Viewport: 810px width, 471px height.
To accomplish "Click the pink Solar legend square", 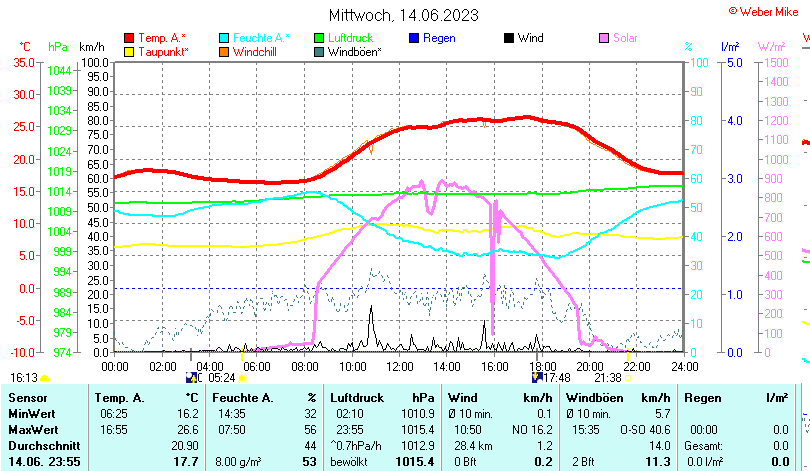I will tap(604, 38).
